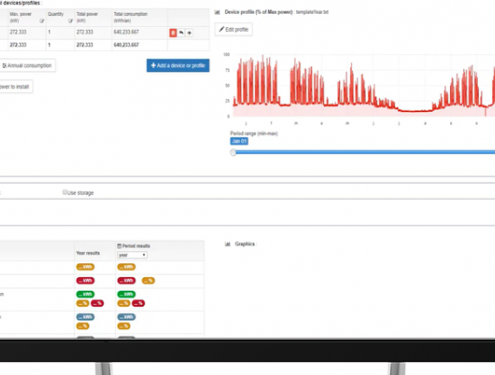This screenshot has height=375, width=495.
Task: Open the year period dropdown
Action: point(132,255)
